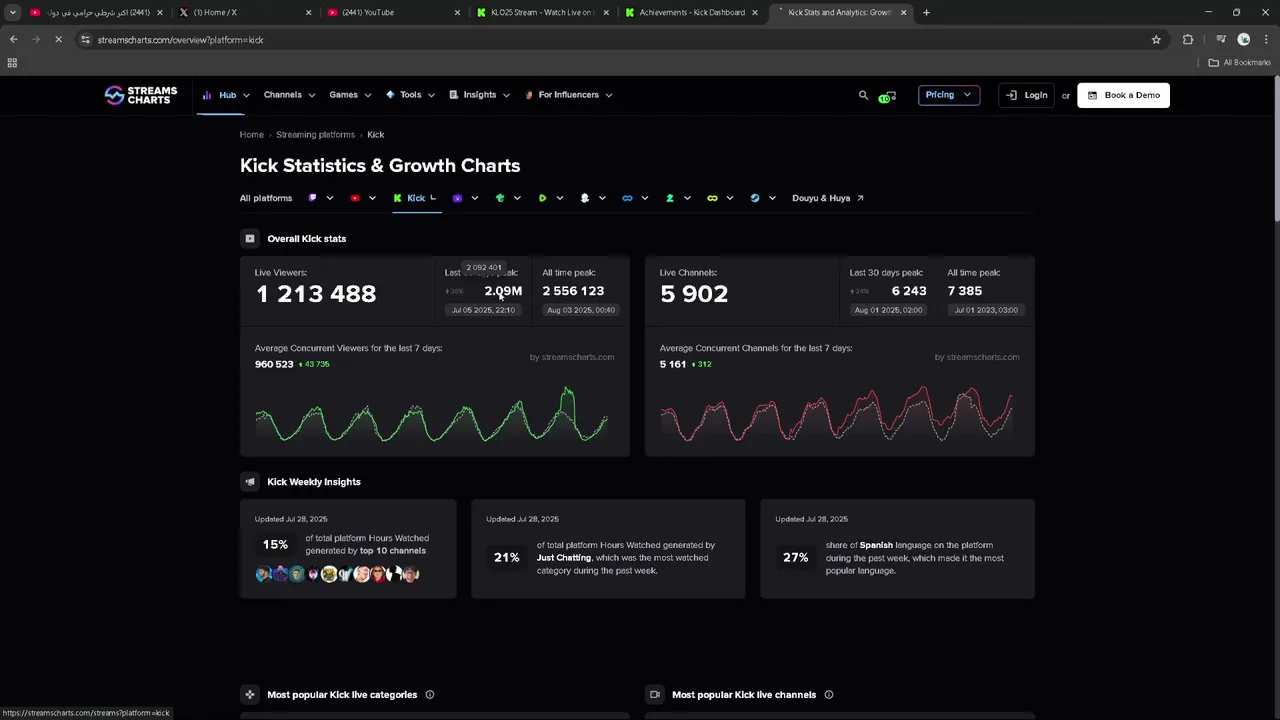
Task: Click the top 10 channels avatar row
Action: pos(337,574)
